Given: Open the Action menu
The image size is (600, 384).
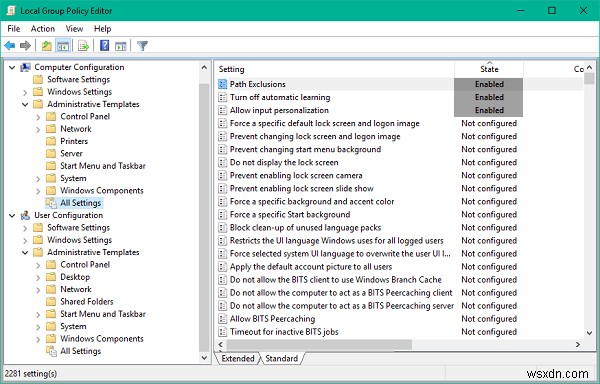Looking at the screenshot, I should tap(43, 29).
